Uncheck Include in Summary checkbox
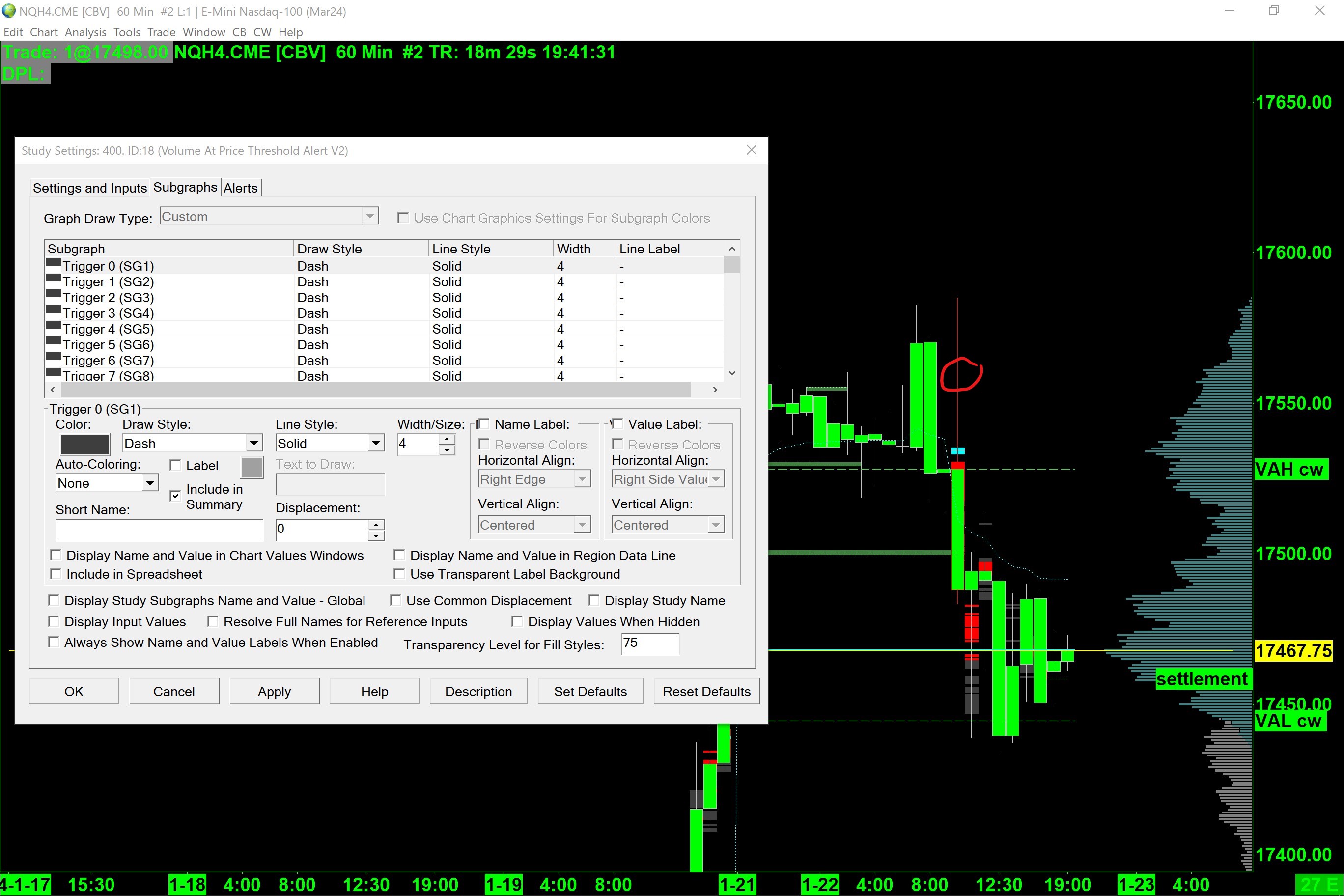The image size is (1344, 896). 175,496
